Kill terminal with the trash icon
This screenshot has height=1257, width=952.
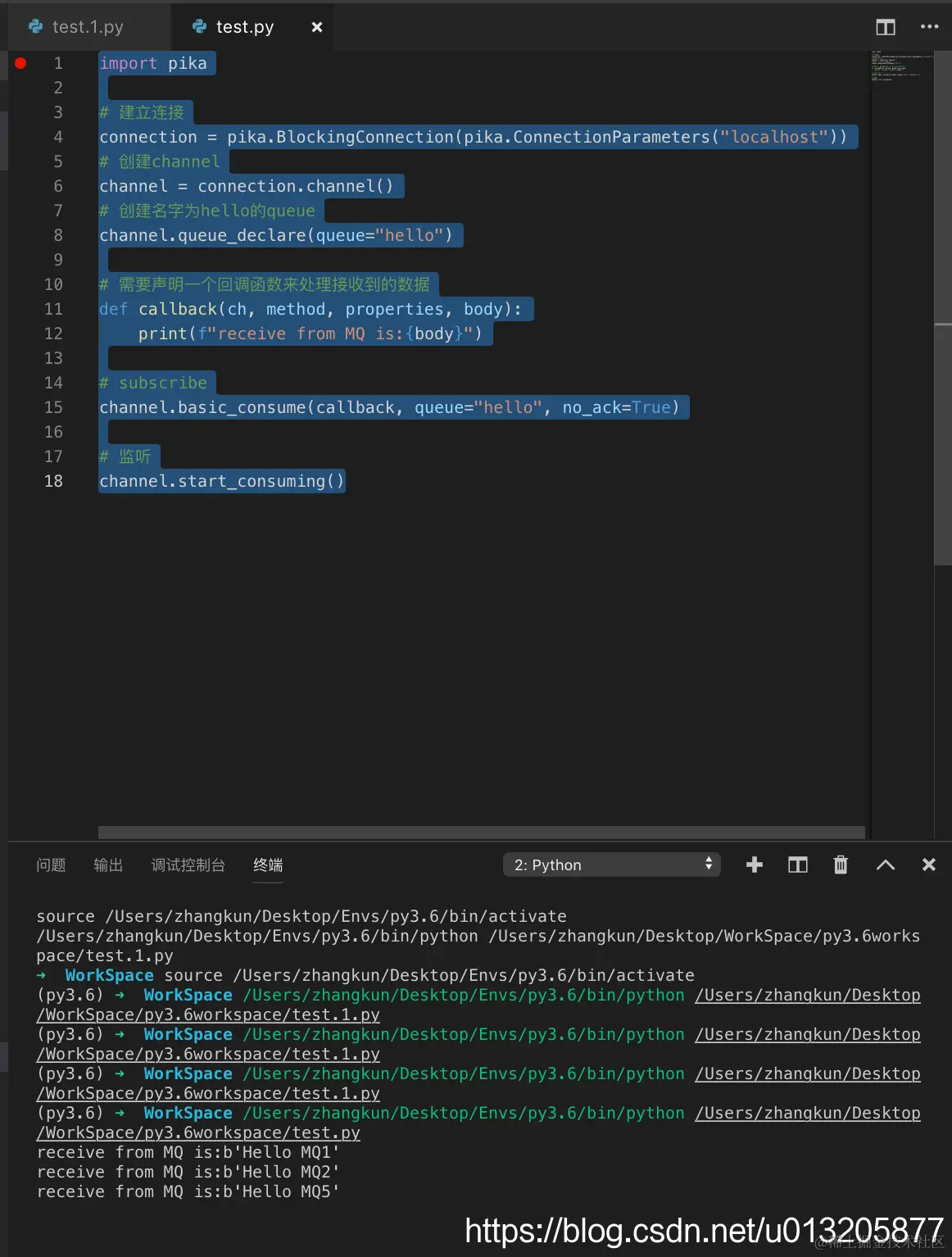pos(841,864)
